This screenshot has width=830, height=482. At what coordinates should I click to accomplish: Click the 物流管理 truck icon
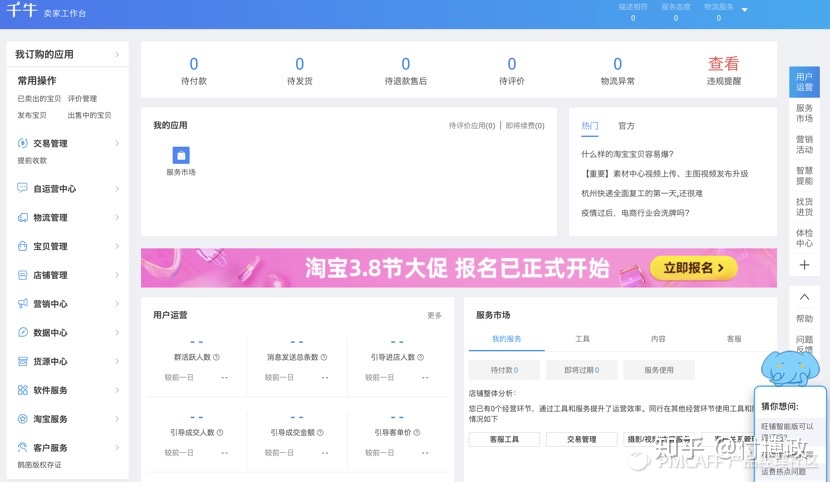(22, 217)
